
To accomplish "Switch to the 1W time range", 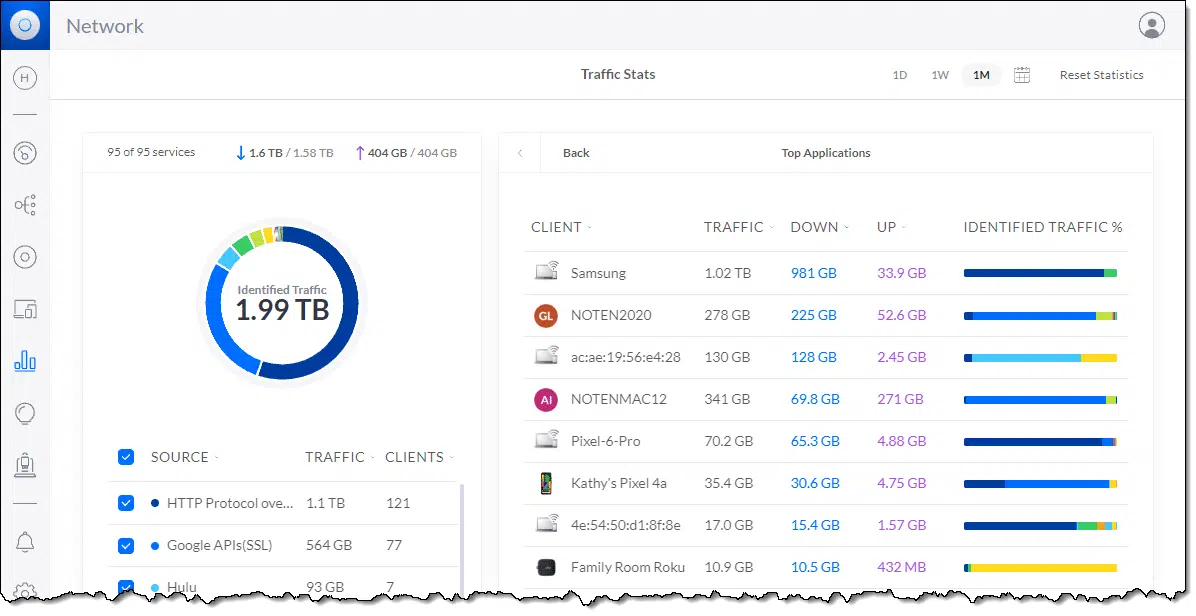I will click(x=939, y=75).
